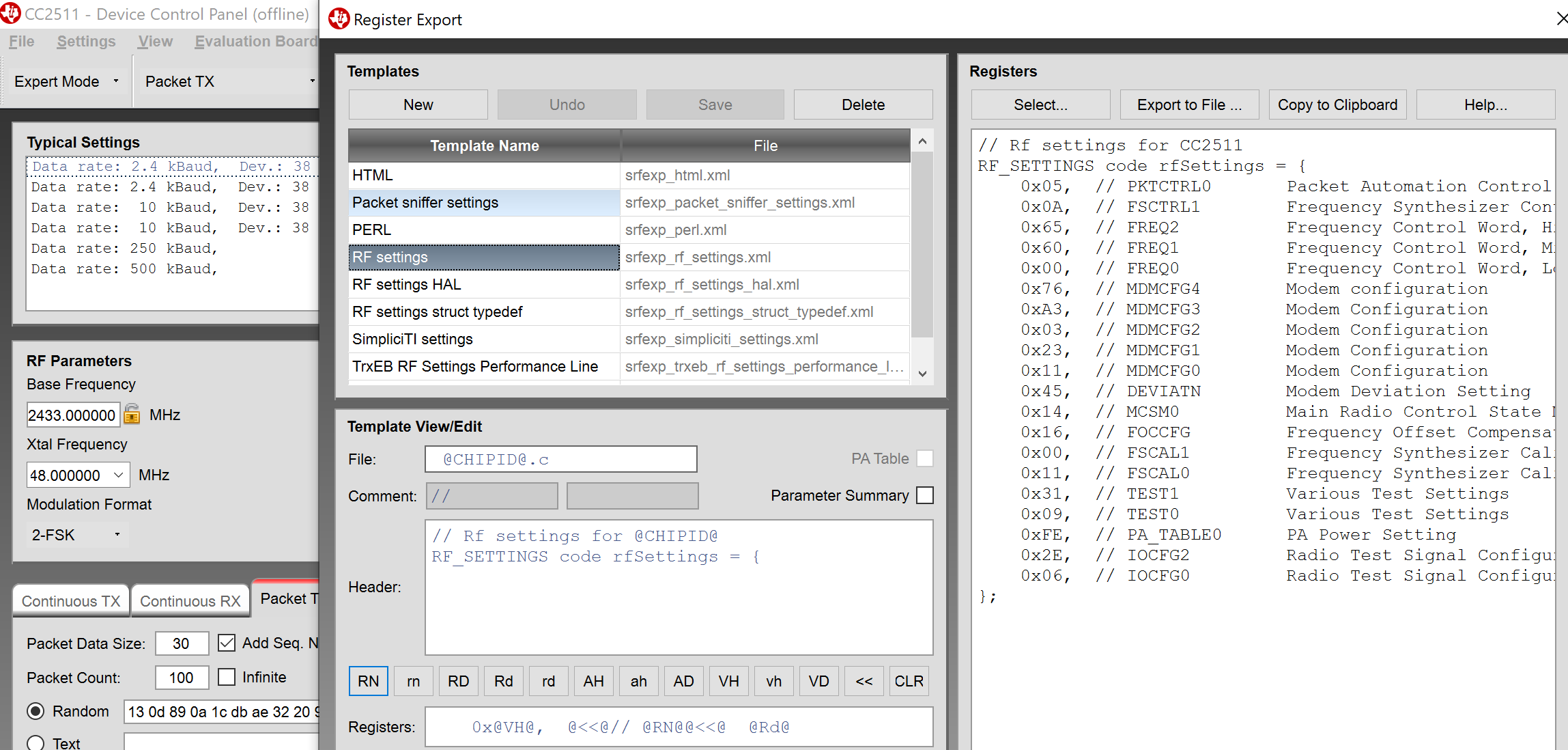This screenshot has height=750, width=1568.
Task: Select the PERL template row
Action: point(629,230)
